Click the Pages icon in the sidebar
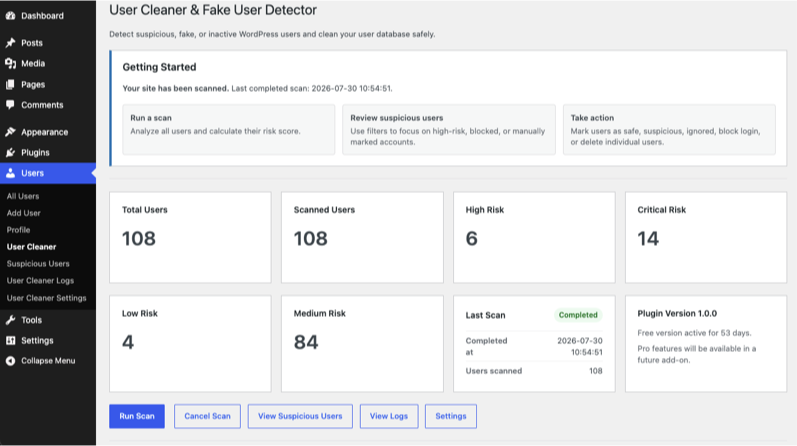797x446 pixels. (x=10, y=84)
